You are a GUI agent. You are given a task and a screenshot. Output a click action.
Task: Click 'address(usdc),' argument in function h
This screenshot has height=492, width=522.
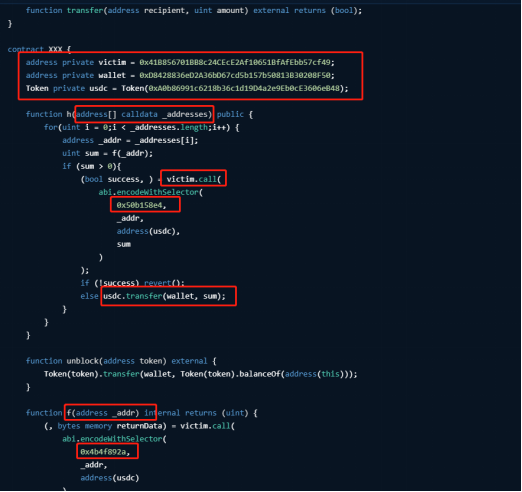[x=148, y=231]
